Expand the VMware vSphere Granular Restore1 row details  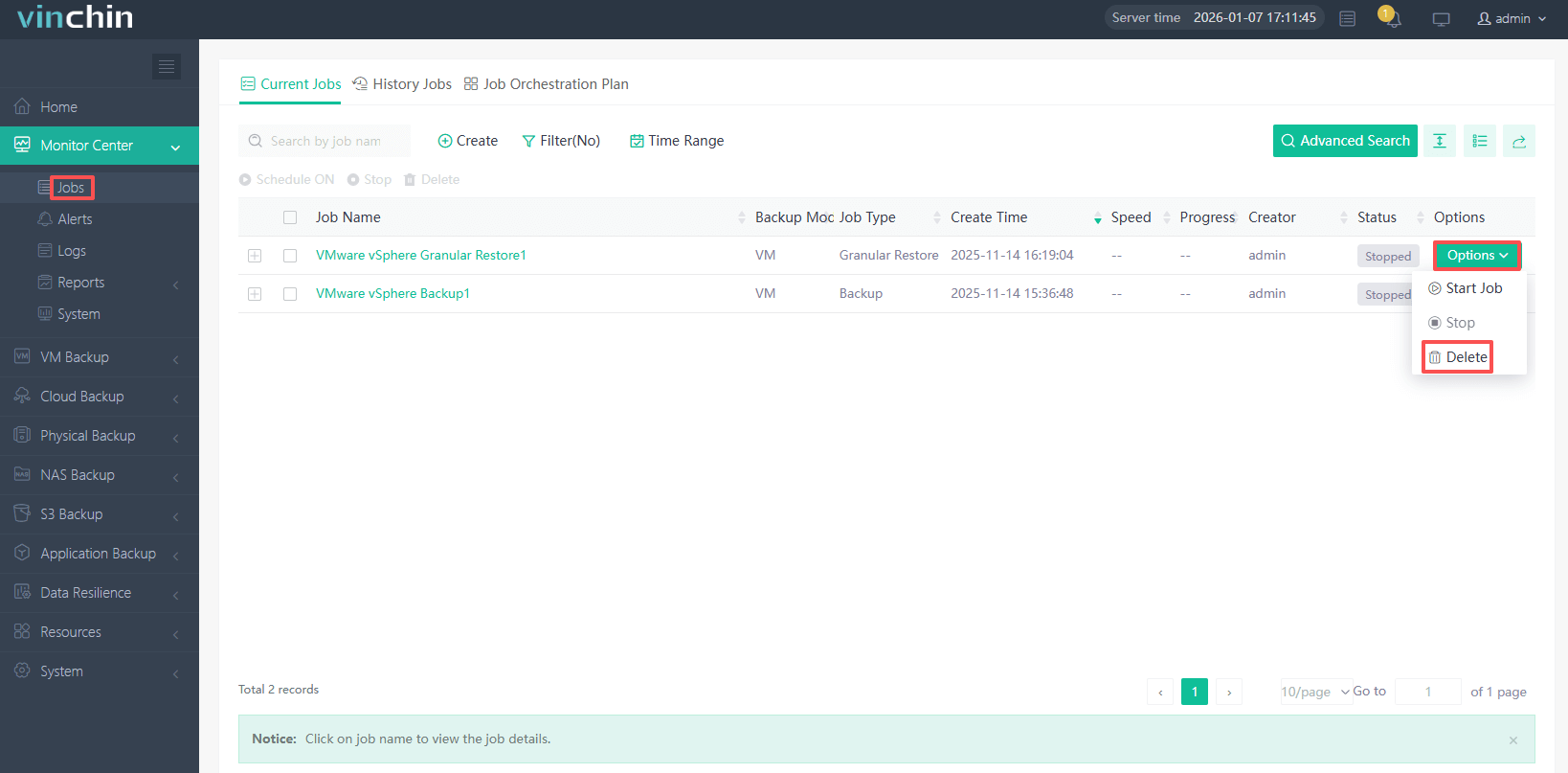click(255, 256)
